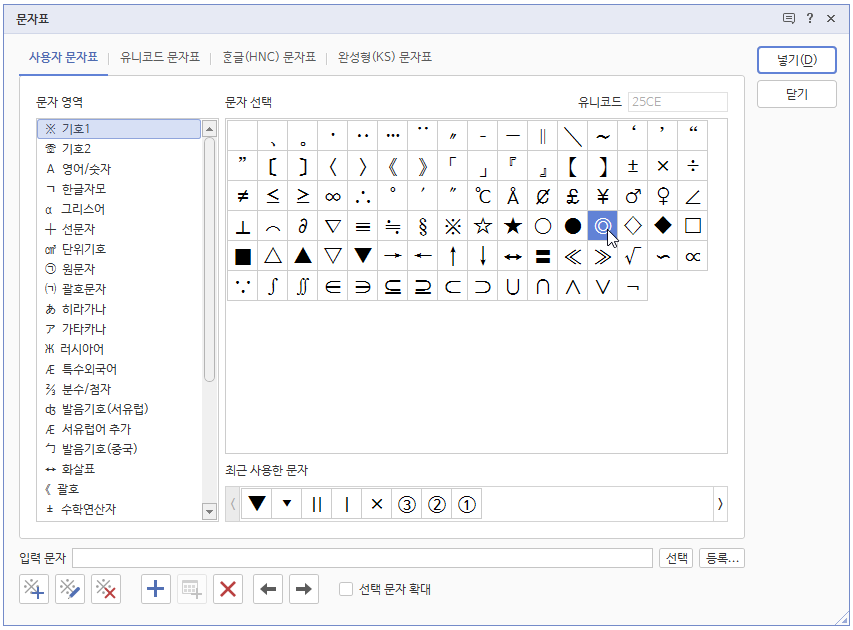Switch to 유니코드 문자표 tab
The height and width of the screenshot is (630, 853).
pos(160,57)
